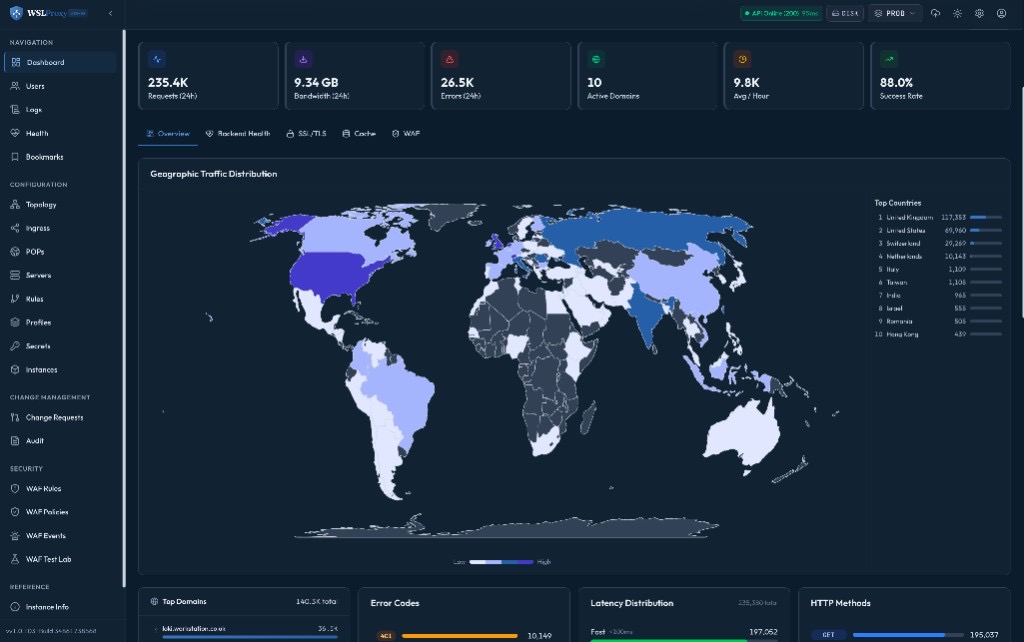Image resolution: width=1024 pixels, height=642 pixels.
Task: Open Bookmarks in the sidebar
Action: [60, 156]
